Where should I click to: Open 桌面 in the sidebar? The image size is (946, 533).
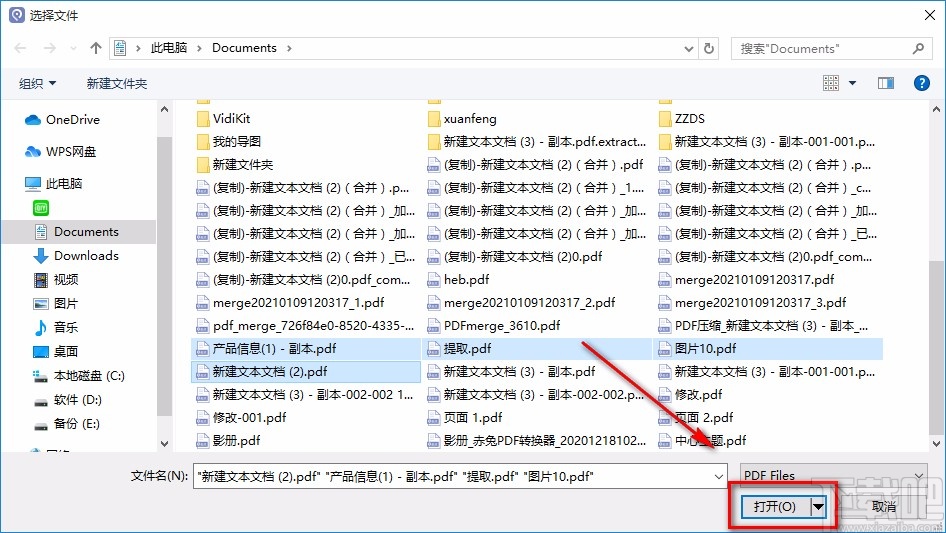pyautogui.click(x=56, y=351)
